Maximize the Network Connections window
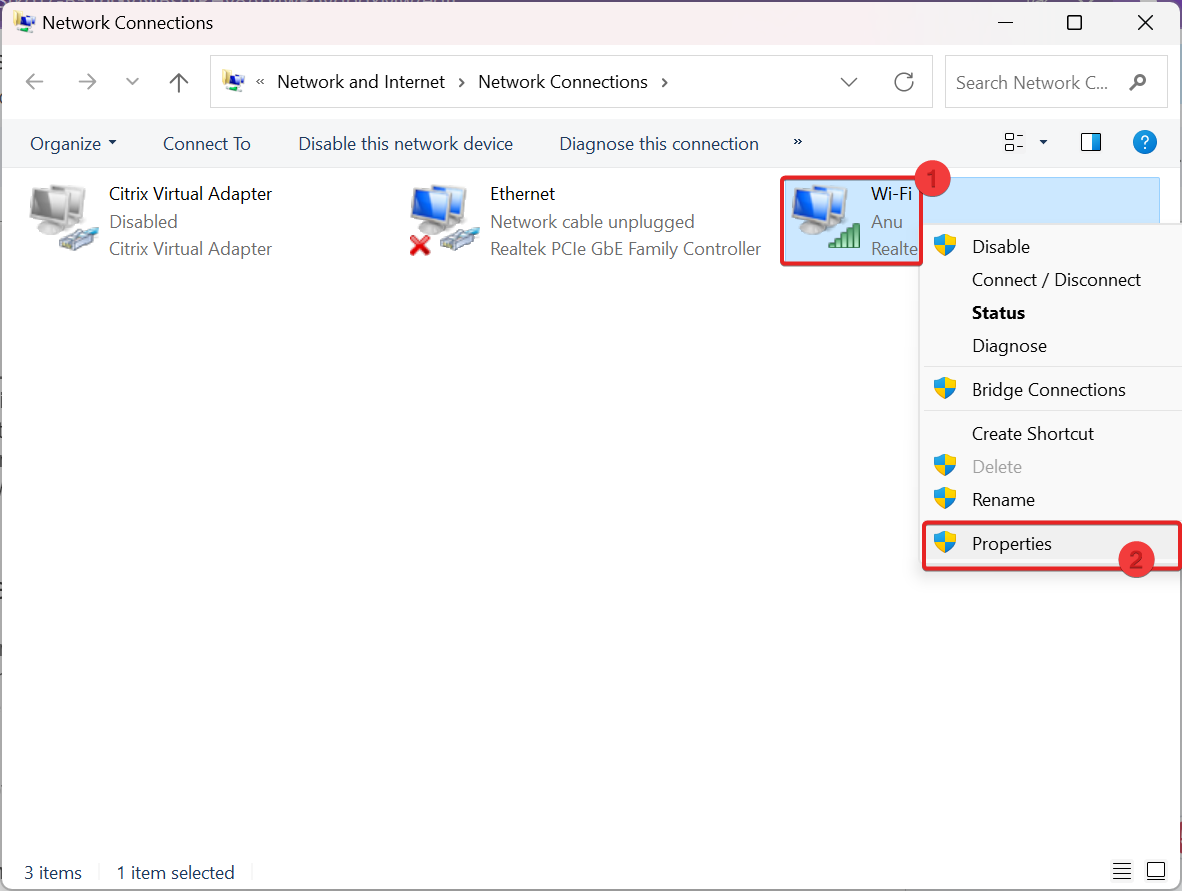The image size is (1182, 891). click(1074, 23)
